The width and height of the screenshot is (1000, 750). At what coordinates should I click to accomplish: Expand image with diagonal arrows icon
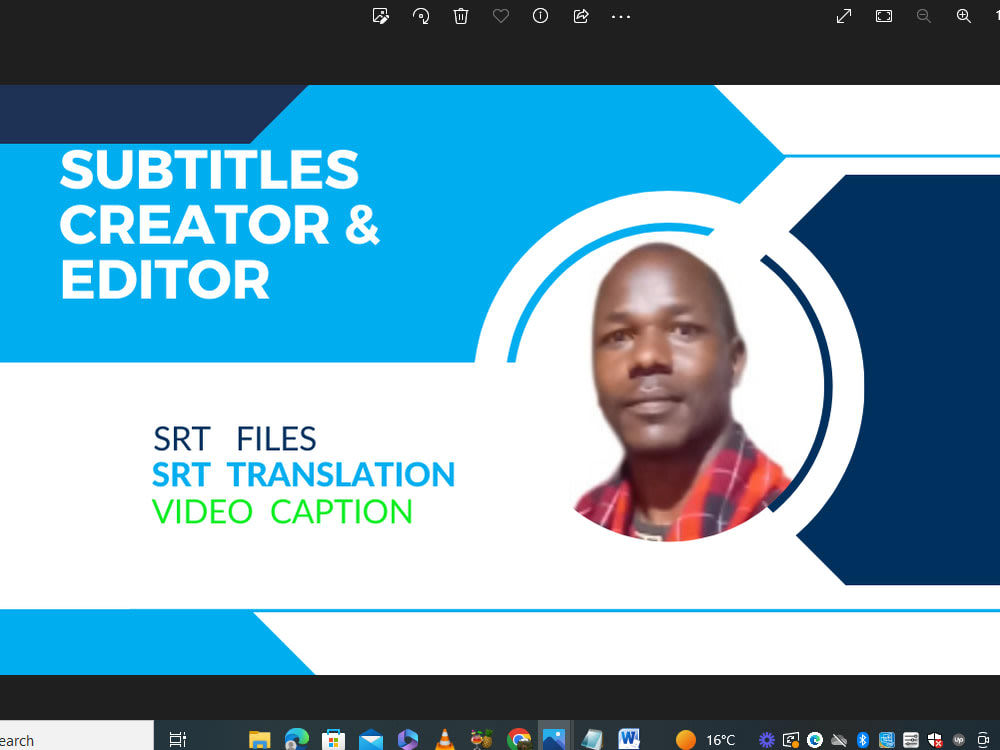844,16
